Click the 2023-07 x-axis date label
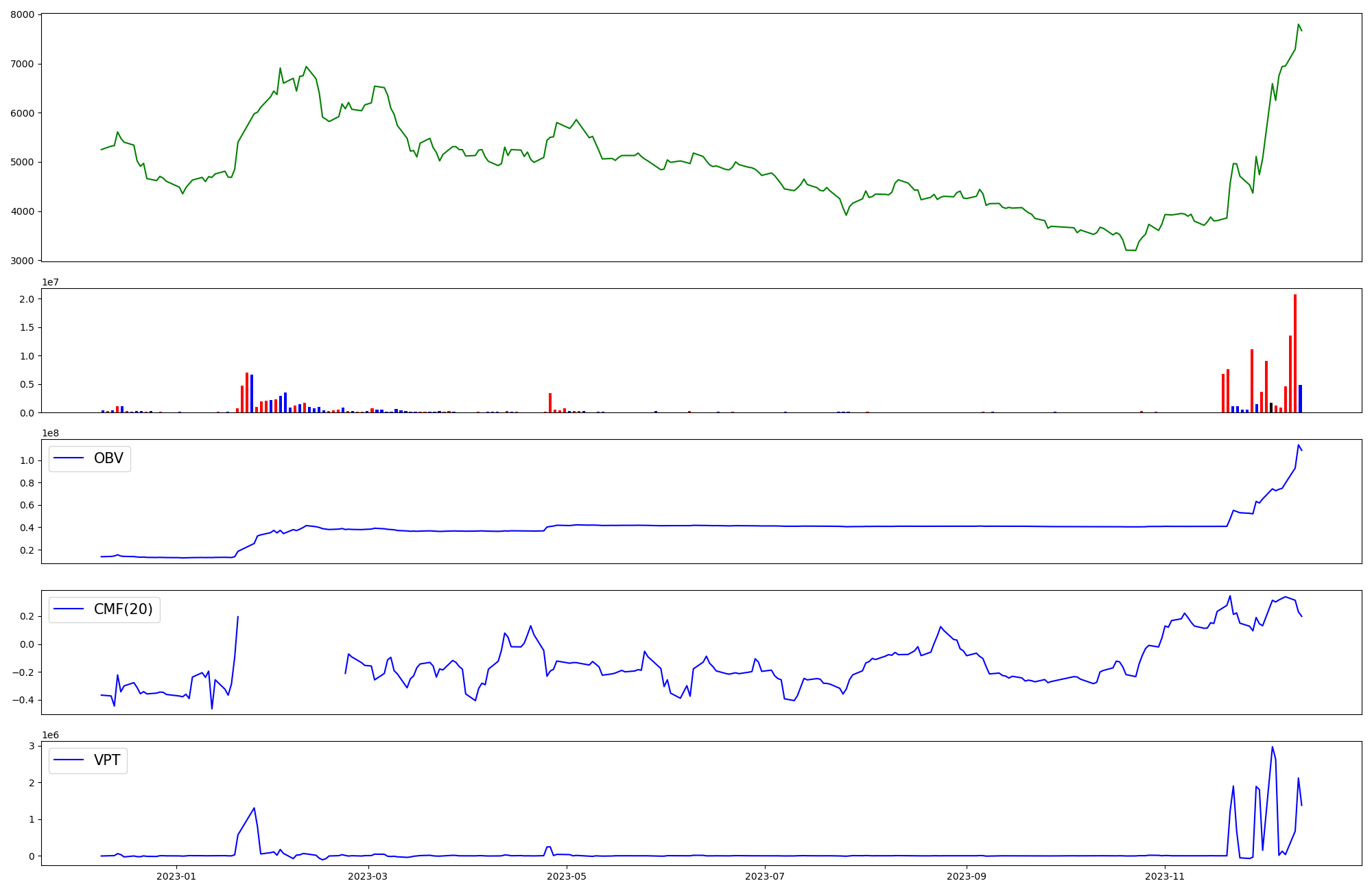 (x=765, y=876)
